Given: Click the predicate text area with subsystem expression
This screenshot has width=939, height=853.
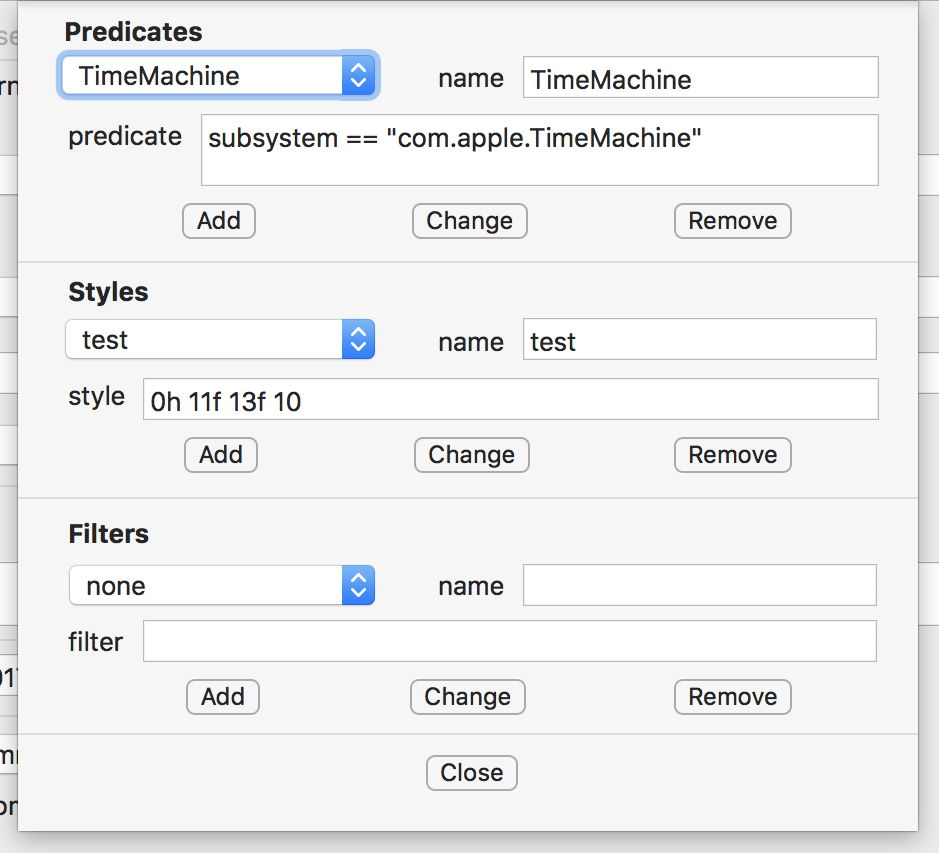Looking at the screenshot, I should click(539, 150).
